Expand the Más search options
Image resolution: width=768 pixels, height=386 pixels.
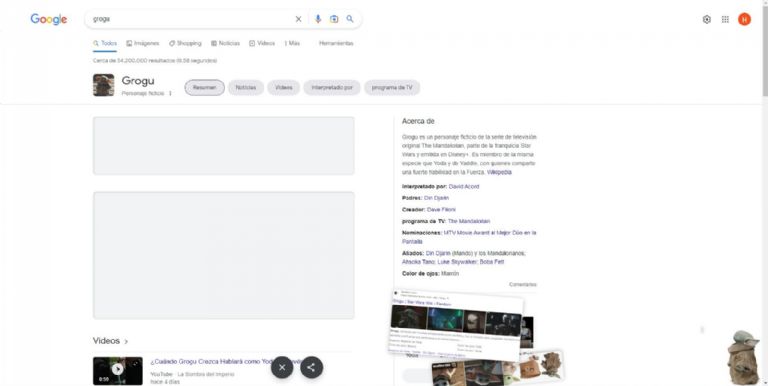point(292,43)
